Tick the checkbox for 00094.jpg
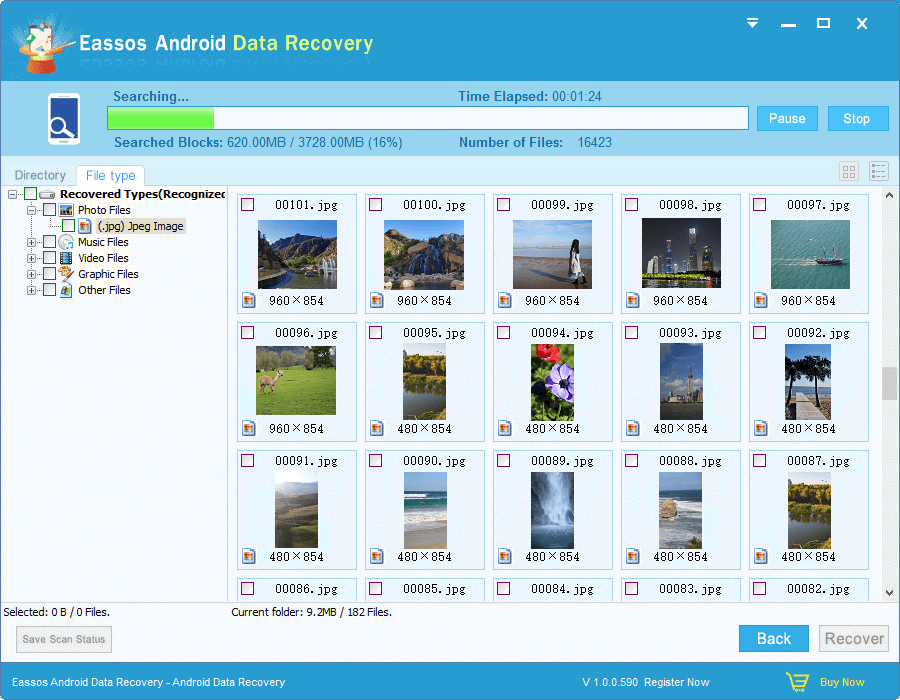This screenshot has width=900, height=700. [x=504, y=333]
